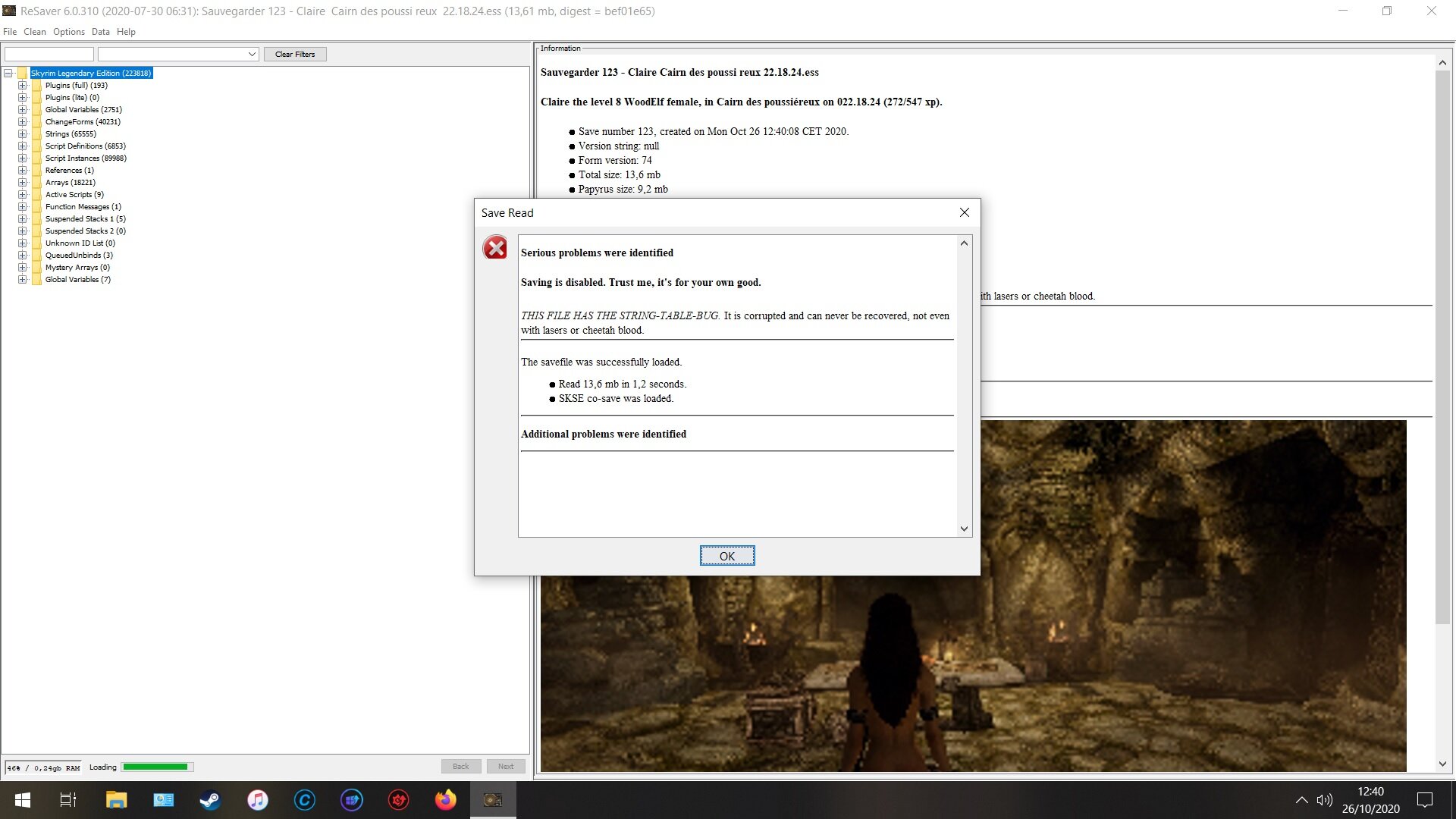Select the Plugins (full) folder icon

point(36,86)
